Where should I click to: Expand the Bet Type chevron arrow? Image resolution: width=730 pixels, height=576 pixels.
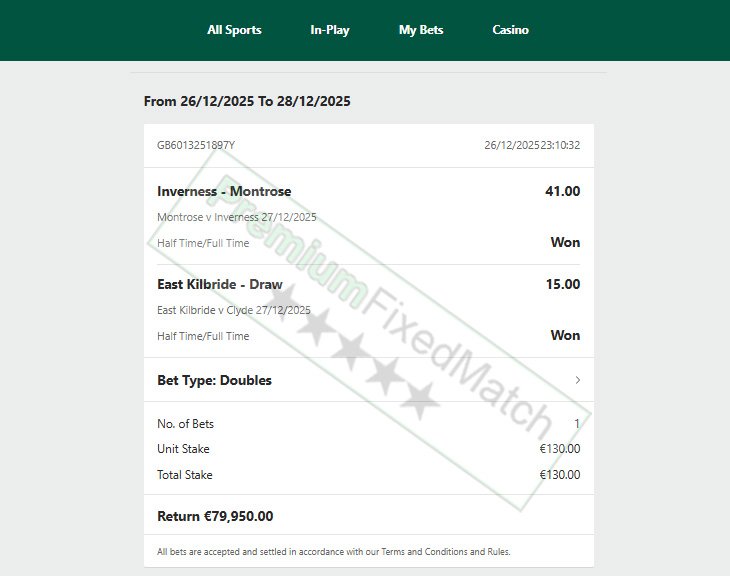tap(577, 380)
